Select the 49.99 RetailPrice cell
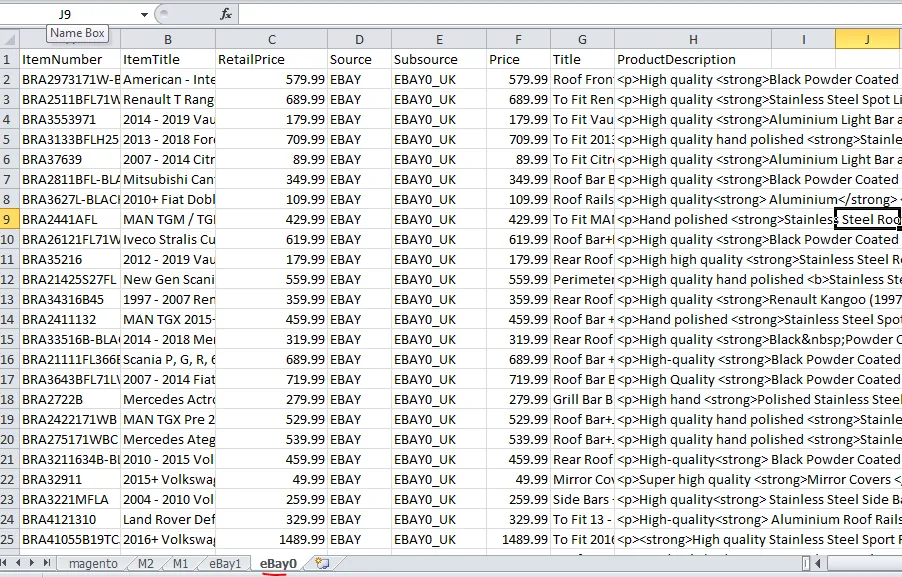 [272, 479]
